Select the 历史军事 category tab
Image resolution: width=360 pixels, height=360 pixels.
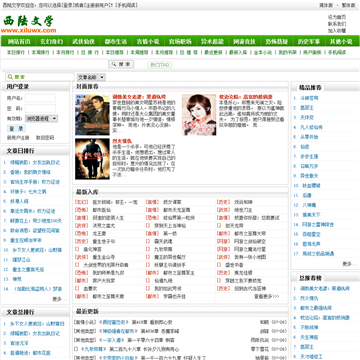pyautogui.click(x=309, y=41)
